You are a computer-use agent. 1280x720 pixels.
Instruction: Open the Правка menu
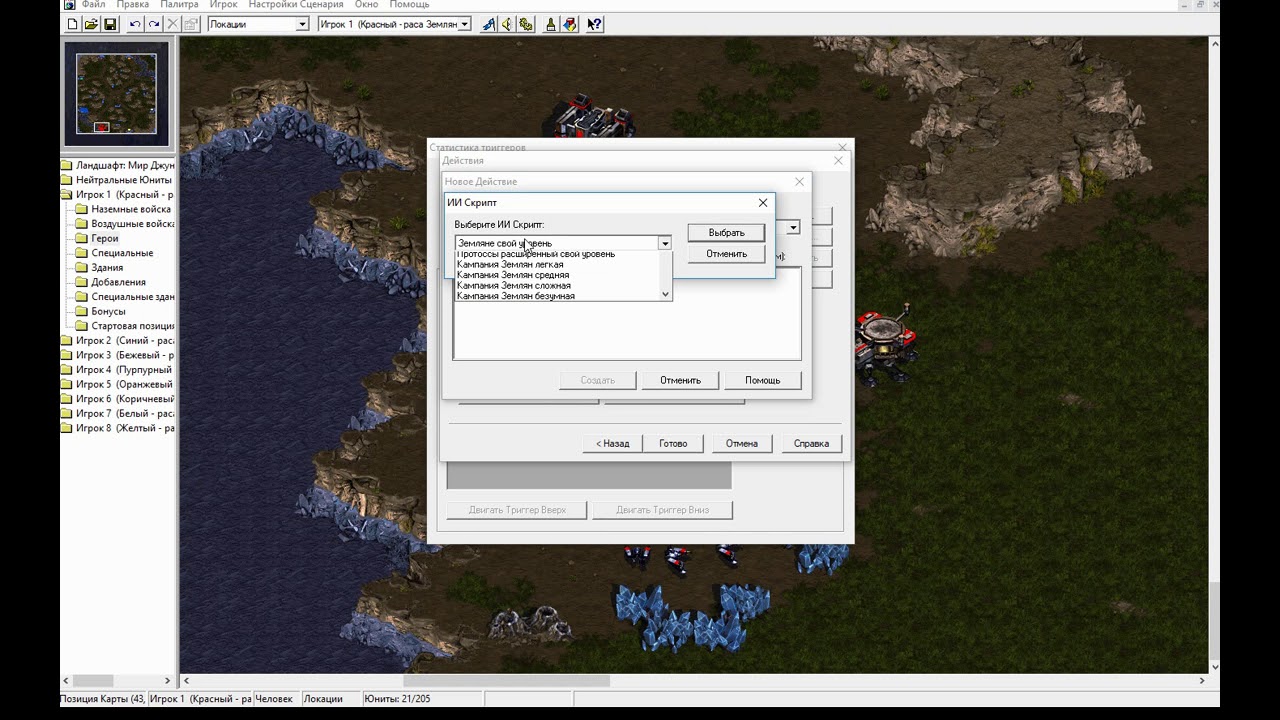[x=132, y=5]
